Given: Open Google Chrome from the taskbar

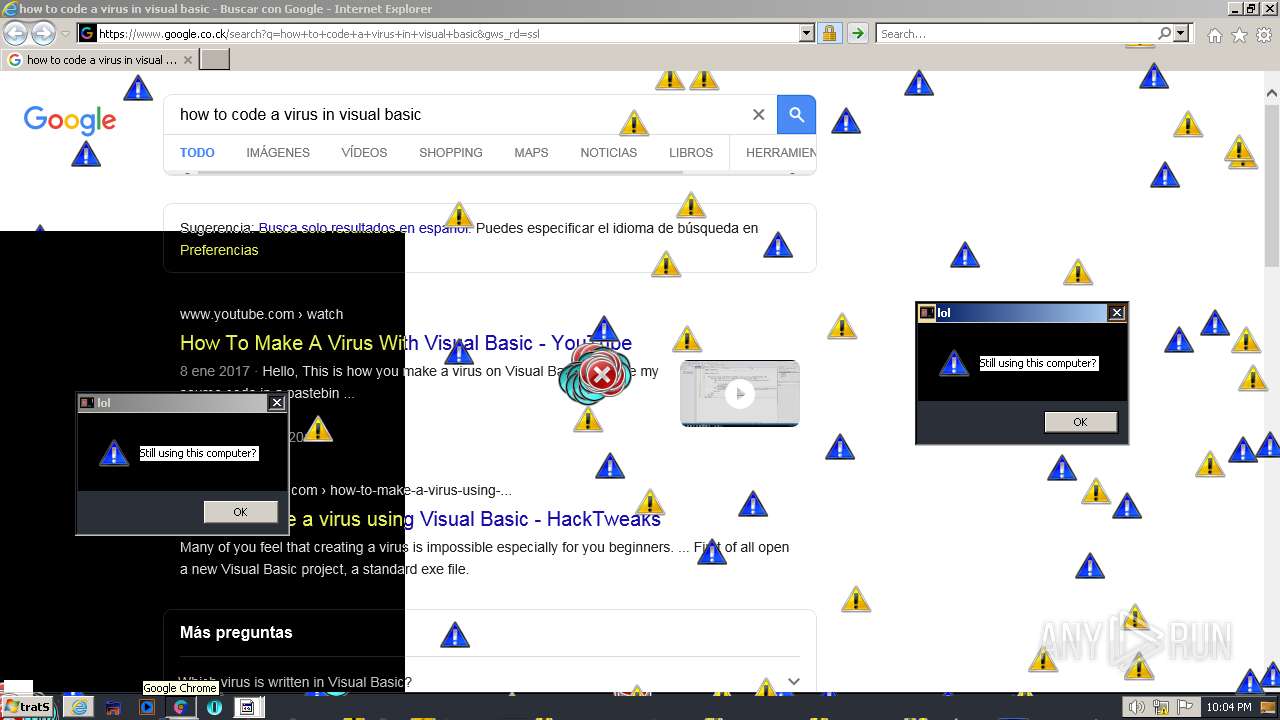Looking at the screenshot, I should pos(180,707).
